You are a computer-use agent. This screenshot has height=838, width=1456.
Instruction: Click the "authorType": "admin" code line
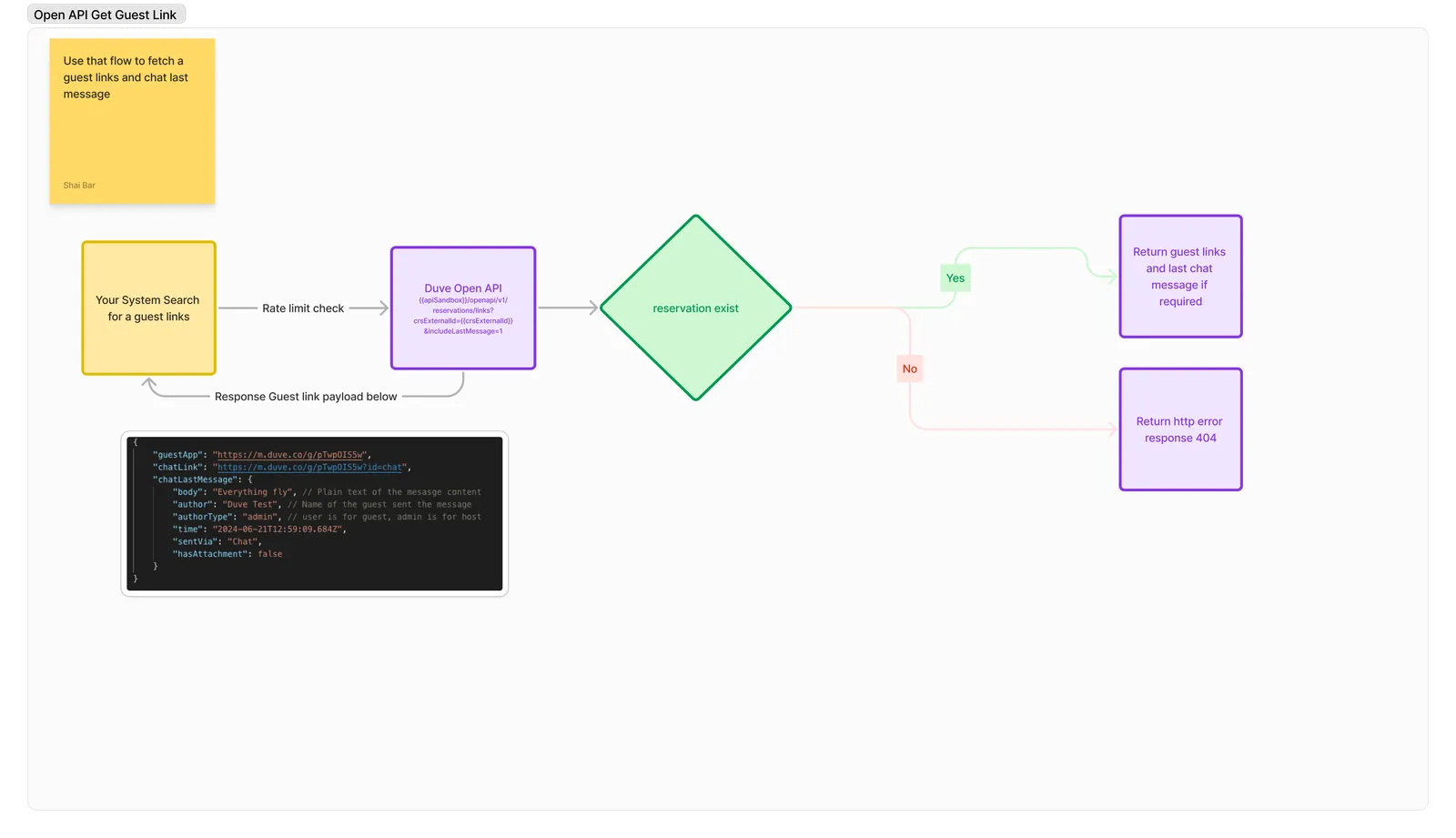pyautogui.click(x=327, y=517)
